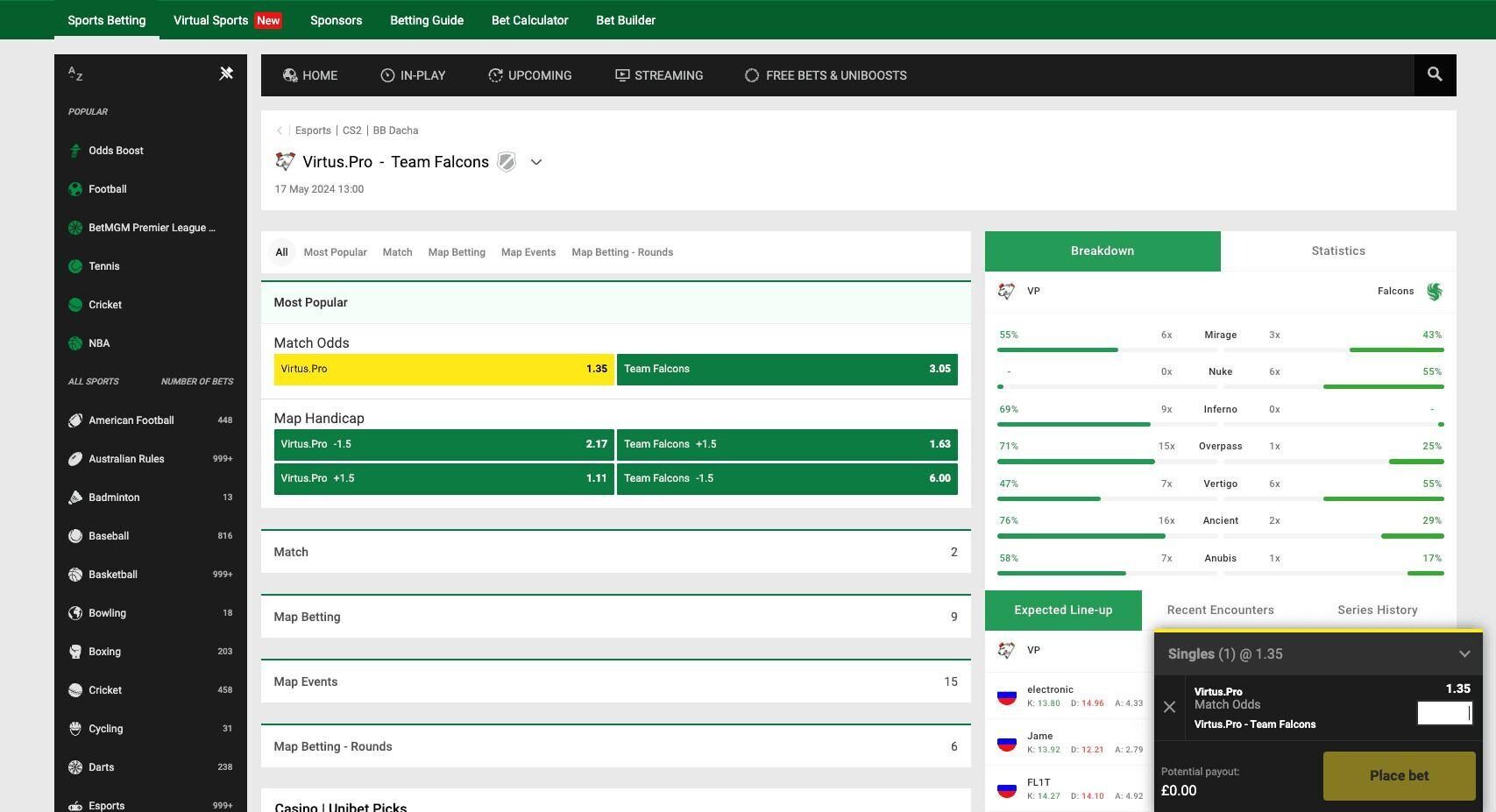This screenshot has width=1496, height=812.
Task: Click the Bowling icon in sidebar
Action: tap(75, 613)
